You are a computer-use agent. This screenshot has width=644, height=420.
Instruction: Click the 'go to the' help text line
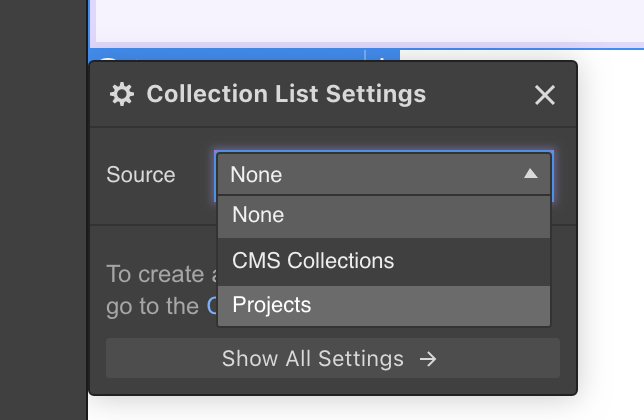pyautogui.click(x=152, y=306)
